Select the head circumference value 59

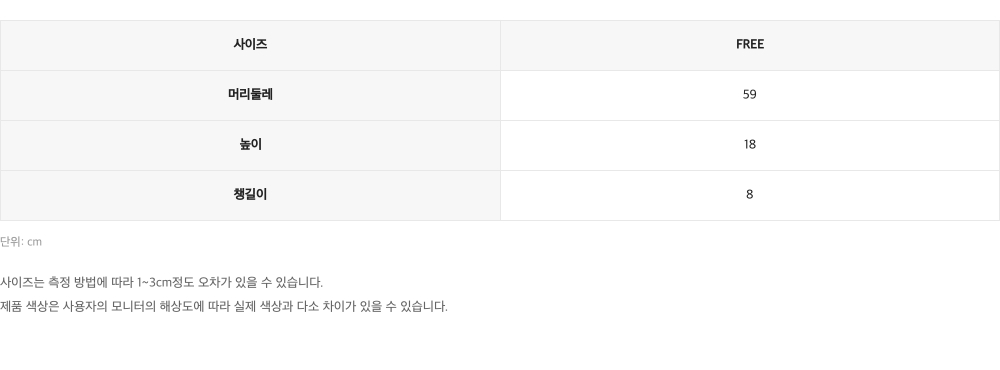(x=749, y=94)
